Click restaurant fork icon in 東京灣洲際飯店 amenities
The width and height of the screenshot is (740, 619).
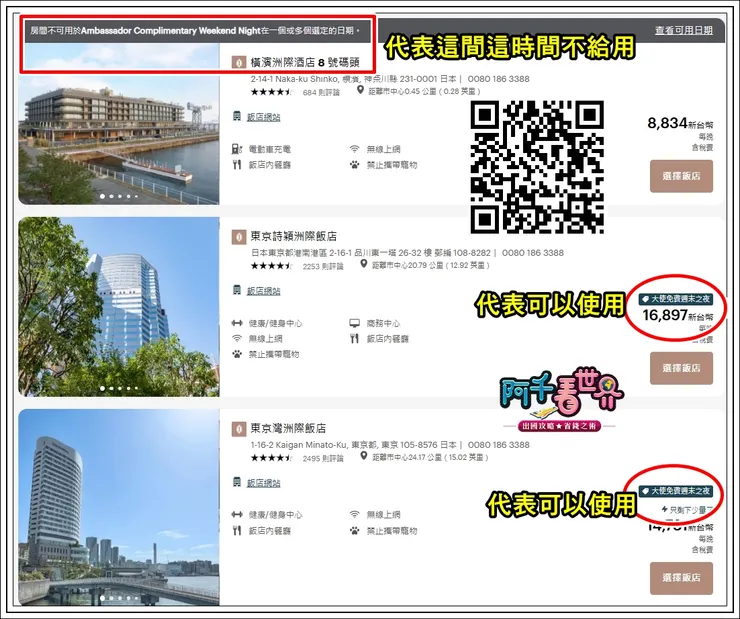(237, 531)
